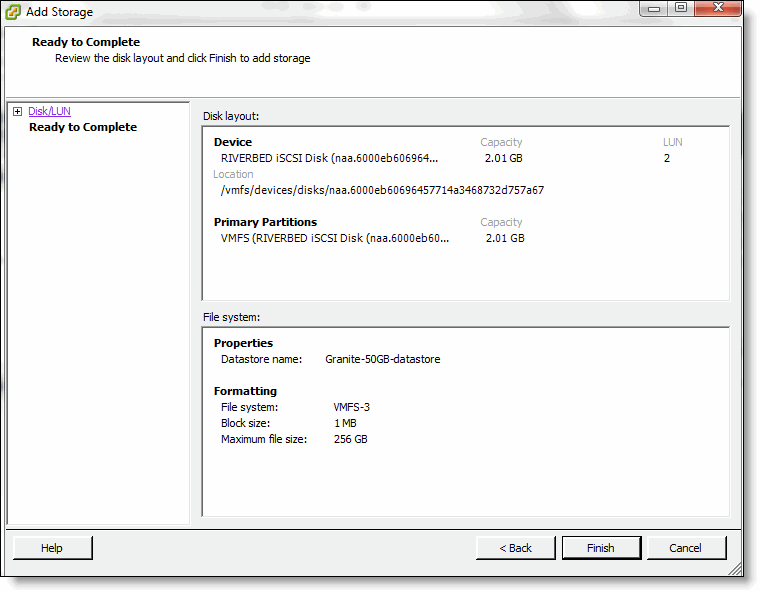The height and width of the screenshot is (593, 760).
Task: Click the VMFS-3 file system value
Action: pos(351,407)
